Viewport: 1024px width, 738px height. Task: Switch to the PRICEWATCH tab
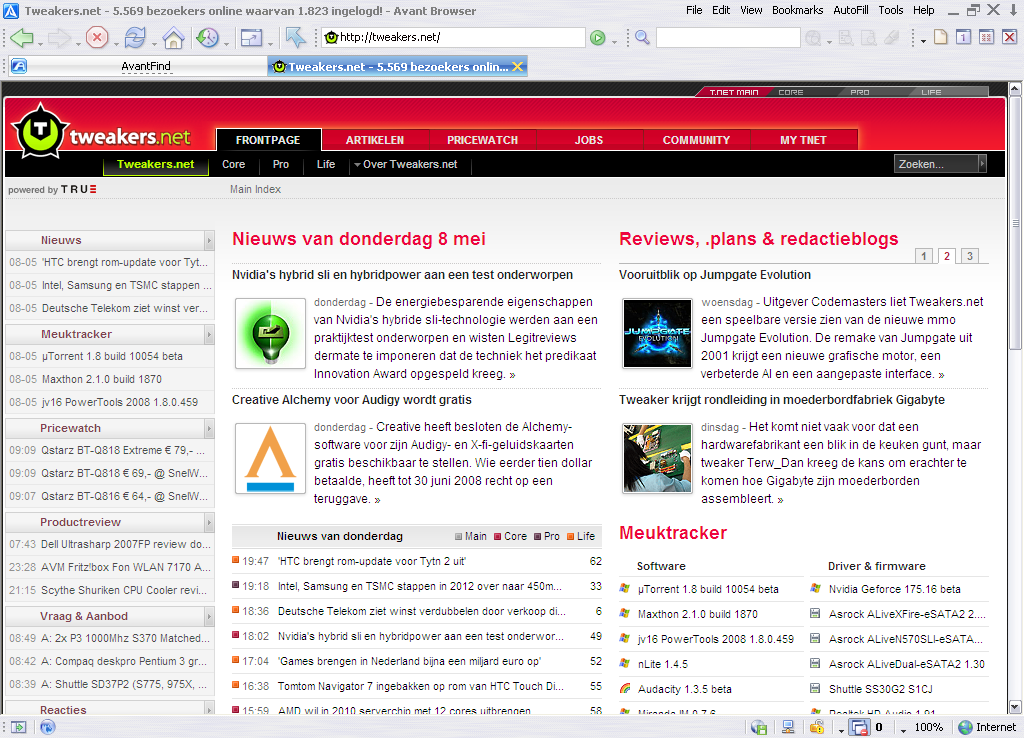point(483,140)
